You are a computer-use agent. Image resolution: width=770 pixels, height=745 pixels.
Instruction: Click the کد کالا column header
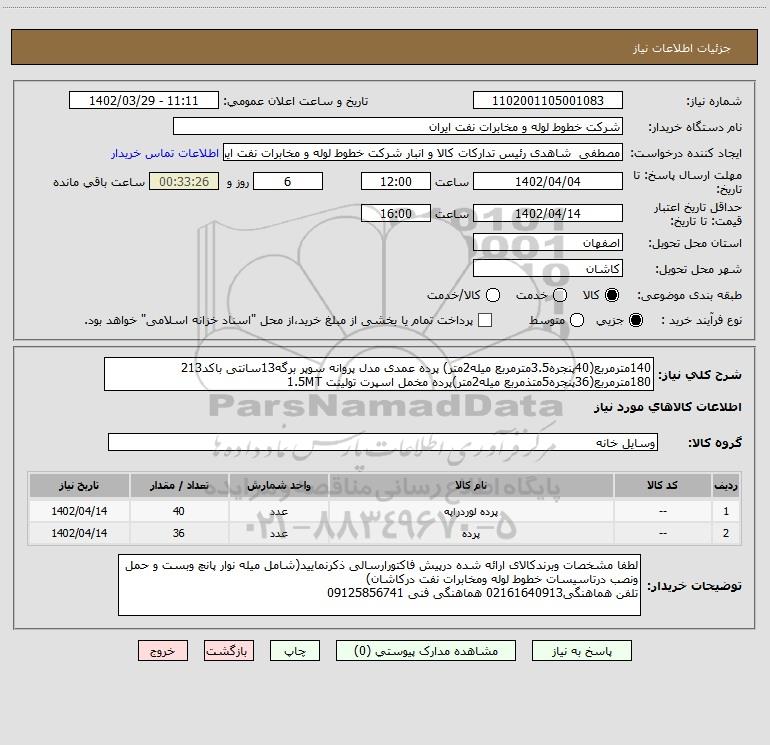tap(662, 485)
